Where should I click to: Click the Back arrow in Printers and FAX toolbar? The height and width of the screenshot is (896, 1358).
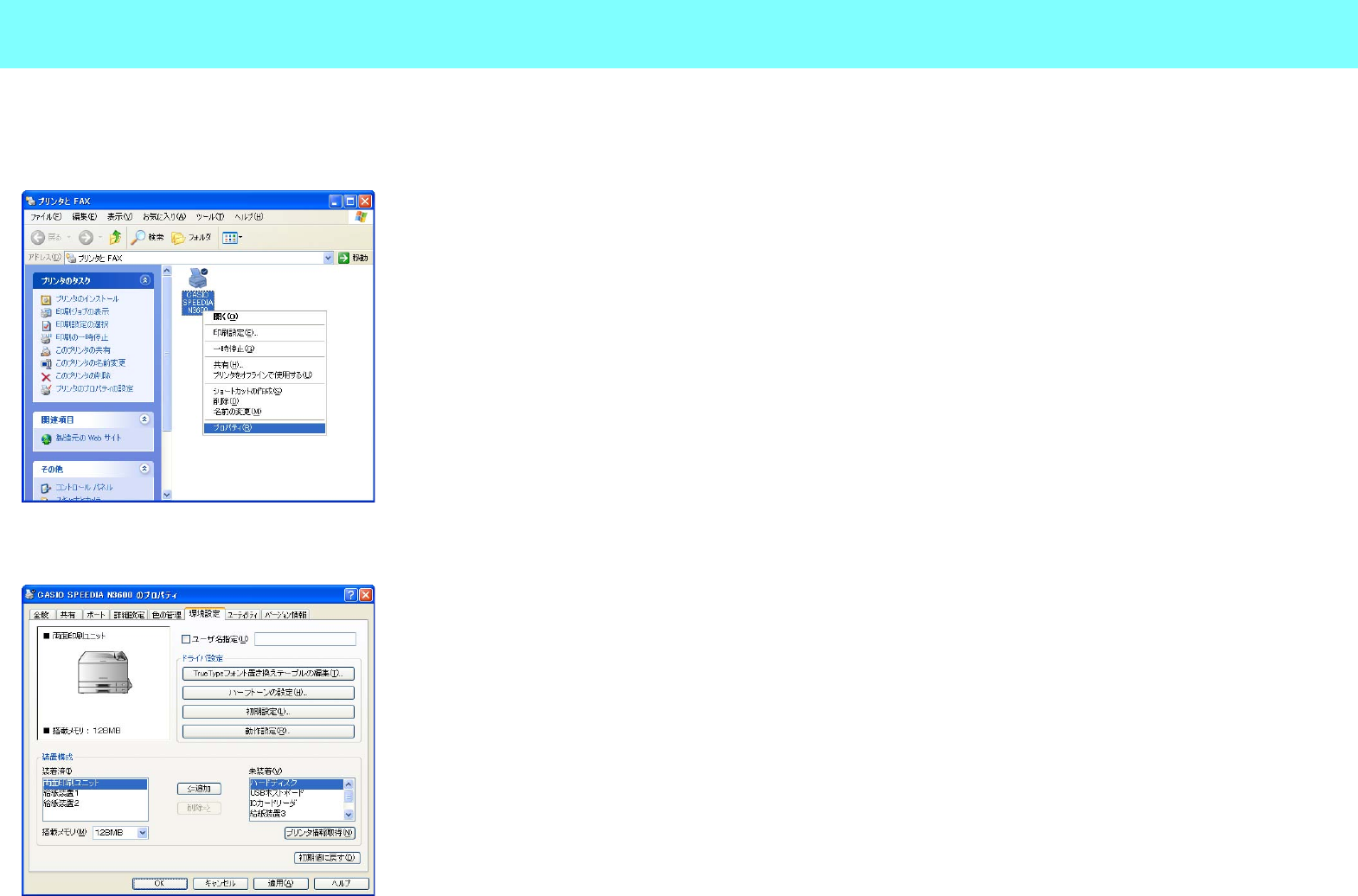pyautogui.click(x=37, y=238)
